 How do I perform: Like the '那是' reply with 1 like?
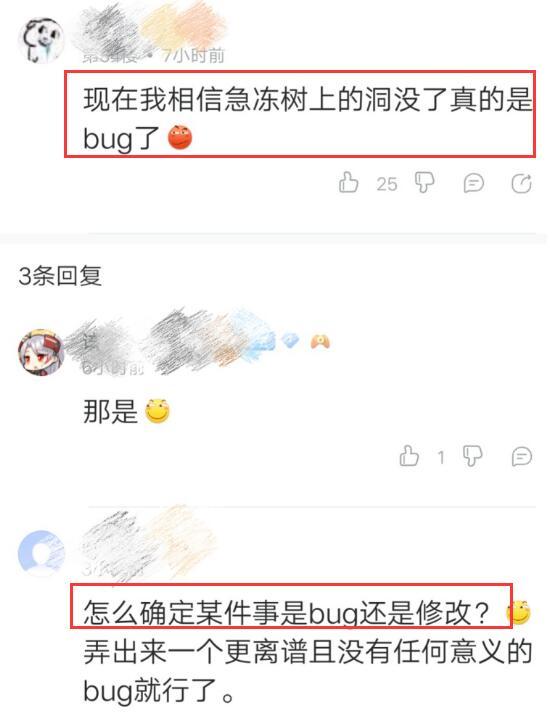409,456
